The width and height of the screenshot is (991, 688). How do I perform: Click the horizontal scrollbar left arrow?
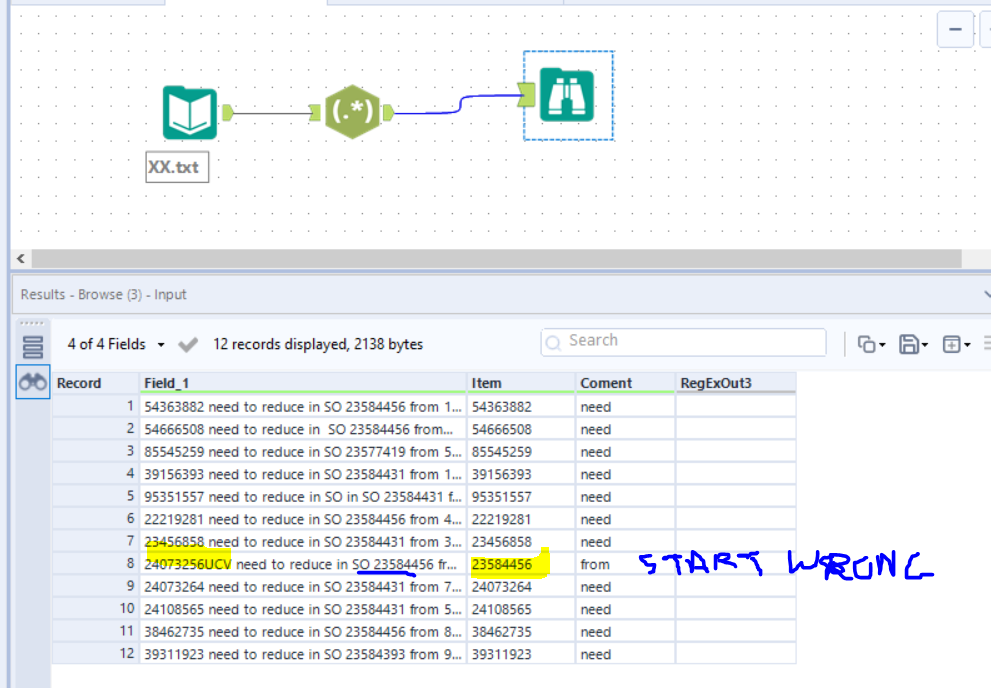(x=21, y=258)
